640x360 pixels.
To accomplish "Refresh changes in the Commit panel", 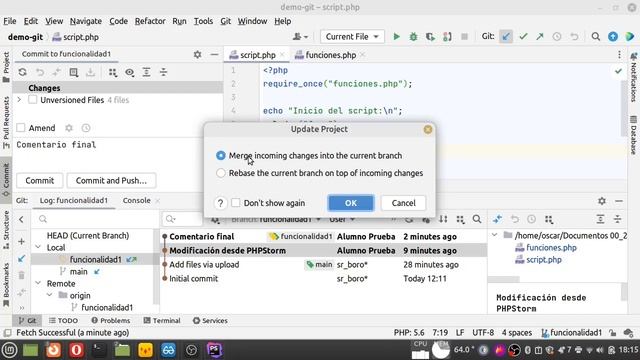I will [x=22, y=72].
